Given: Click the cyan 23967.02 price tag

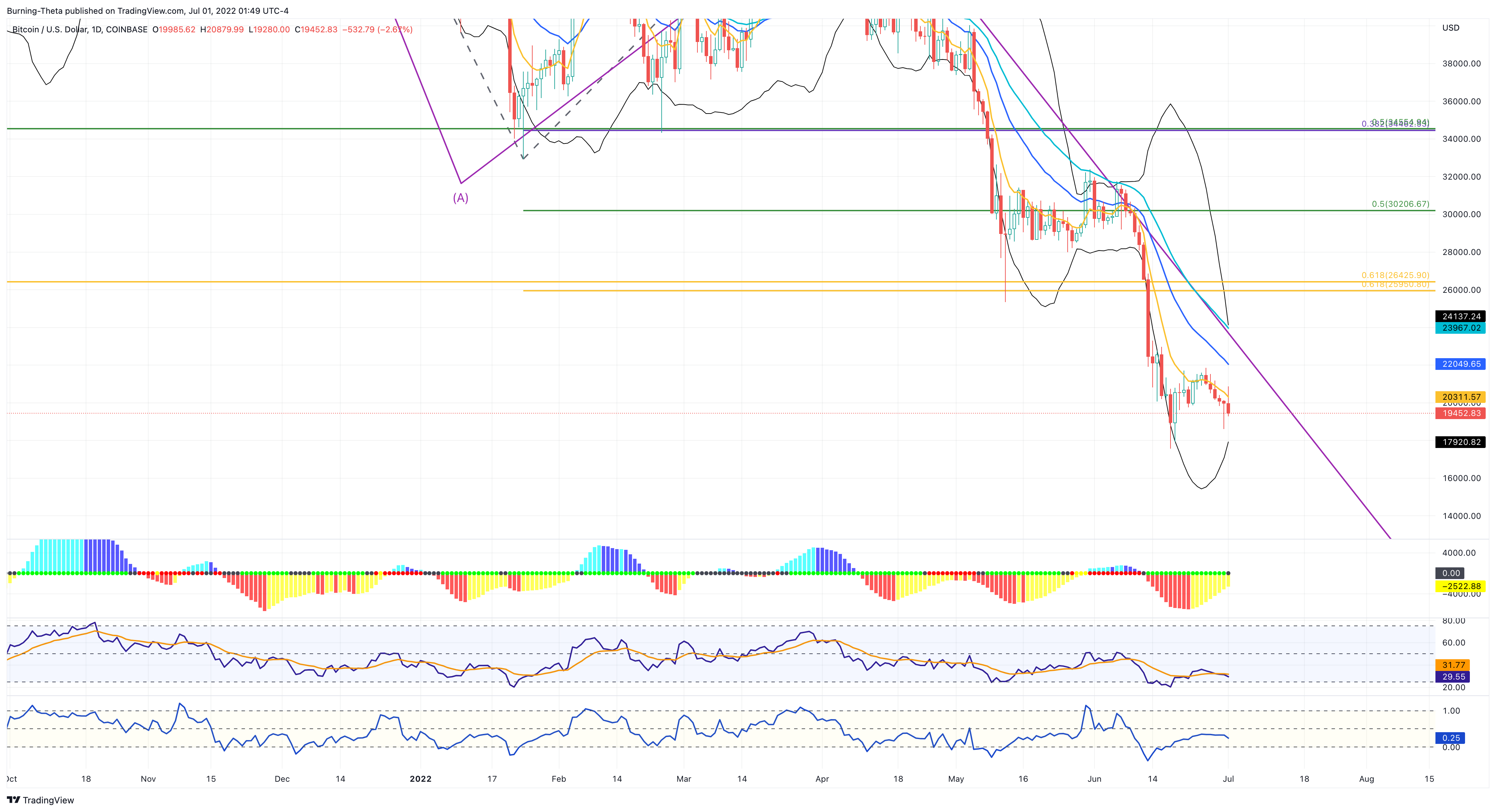Looking at the screenshot, I should pyautogui.click(x=1461, y=328).
